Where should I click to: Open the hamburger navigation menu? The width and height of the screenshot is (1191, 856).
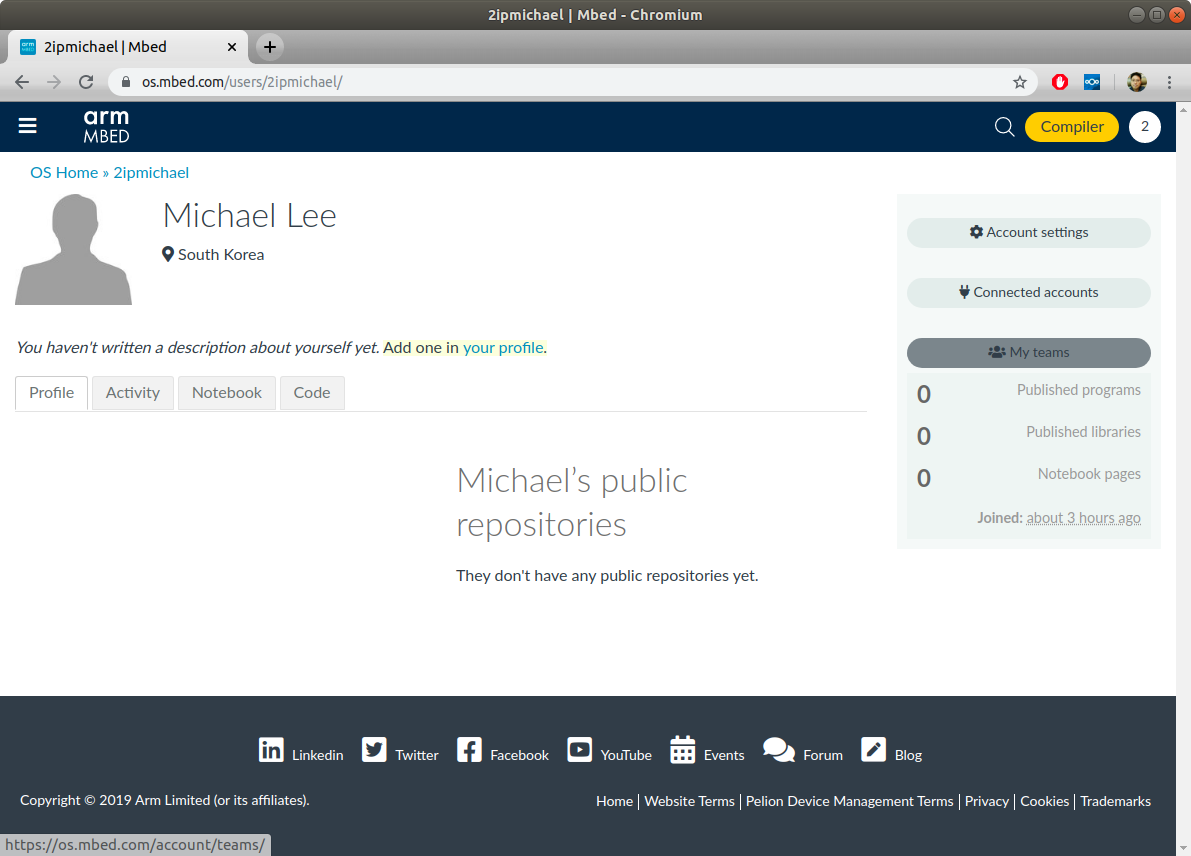coord(27,126)
